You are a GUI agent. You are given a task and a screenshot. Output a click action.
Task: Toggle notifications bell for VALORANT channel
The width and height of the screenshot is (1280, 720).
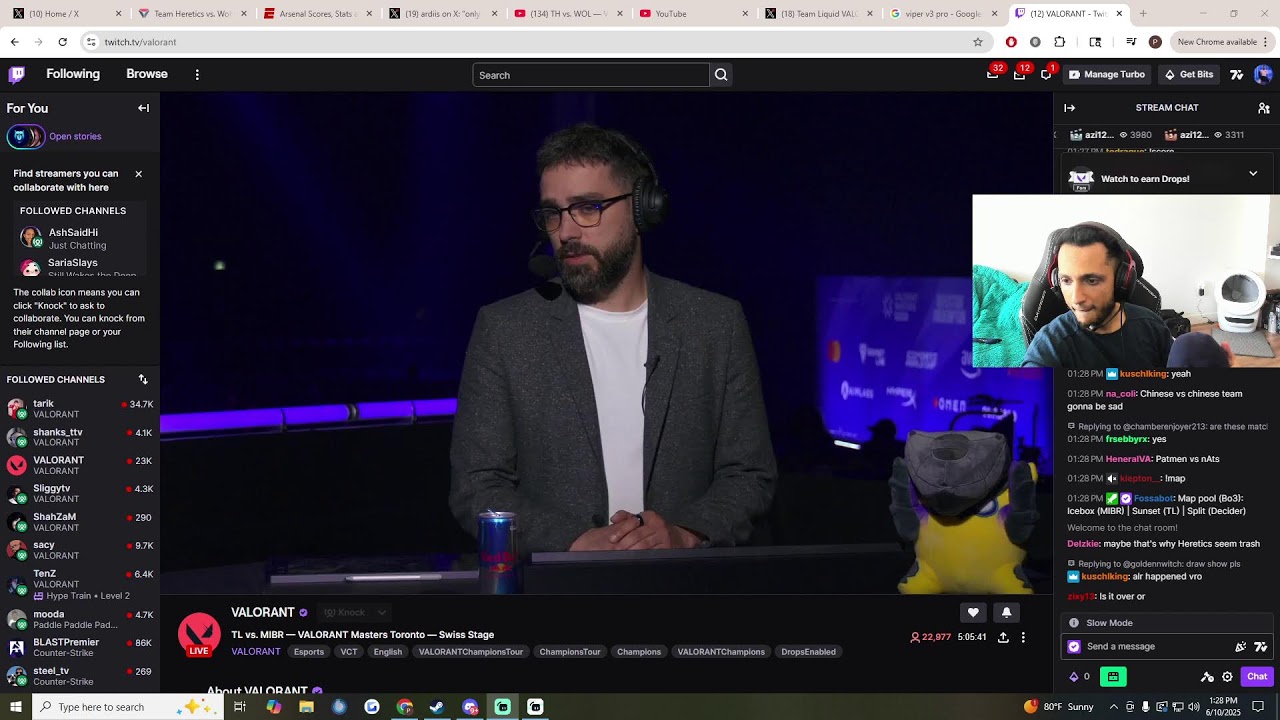[1006, 613]
